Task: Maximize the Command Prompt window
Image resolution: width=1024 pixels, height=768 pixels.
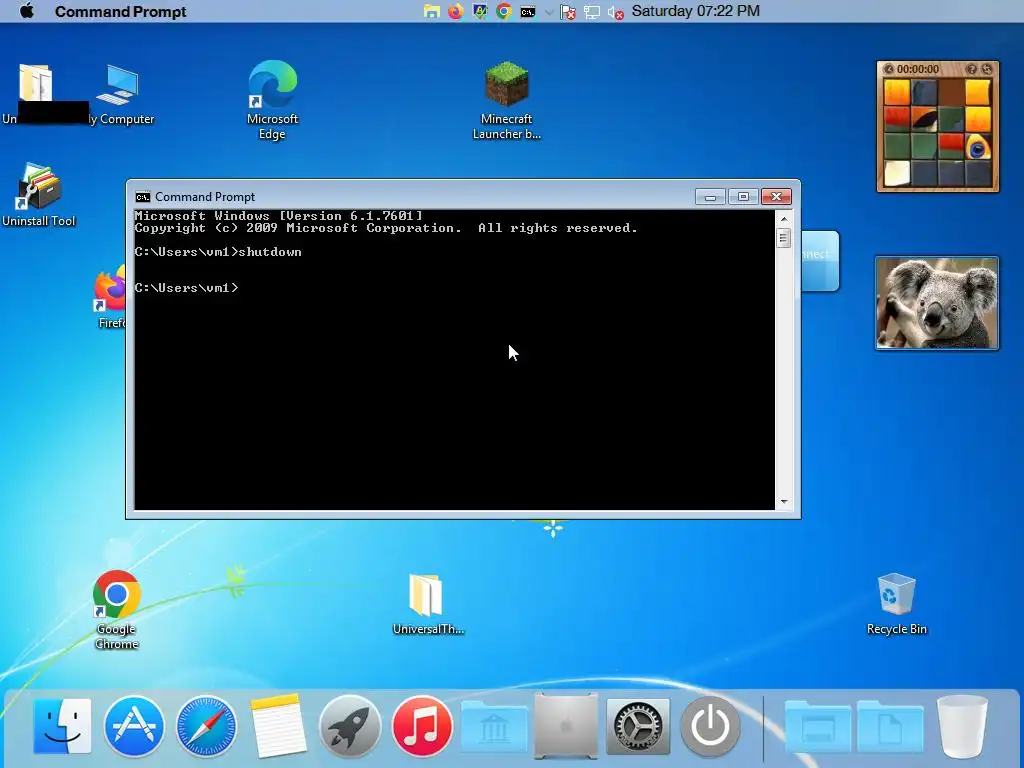Action: pyautogui.click(x=743, y=197)
